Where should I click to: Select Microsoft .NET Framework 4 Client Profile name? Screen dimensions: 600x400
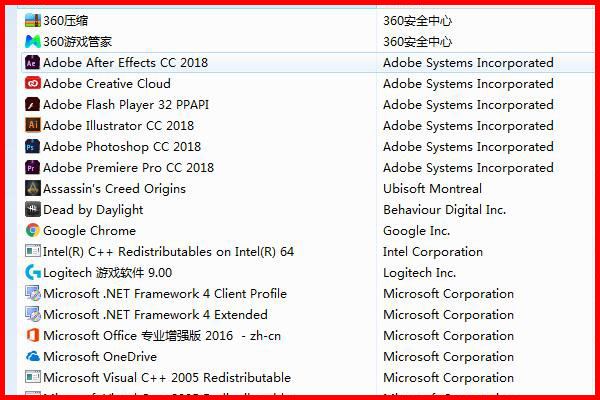click(x=165, y=294)
